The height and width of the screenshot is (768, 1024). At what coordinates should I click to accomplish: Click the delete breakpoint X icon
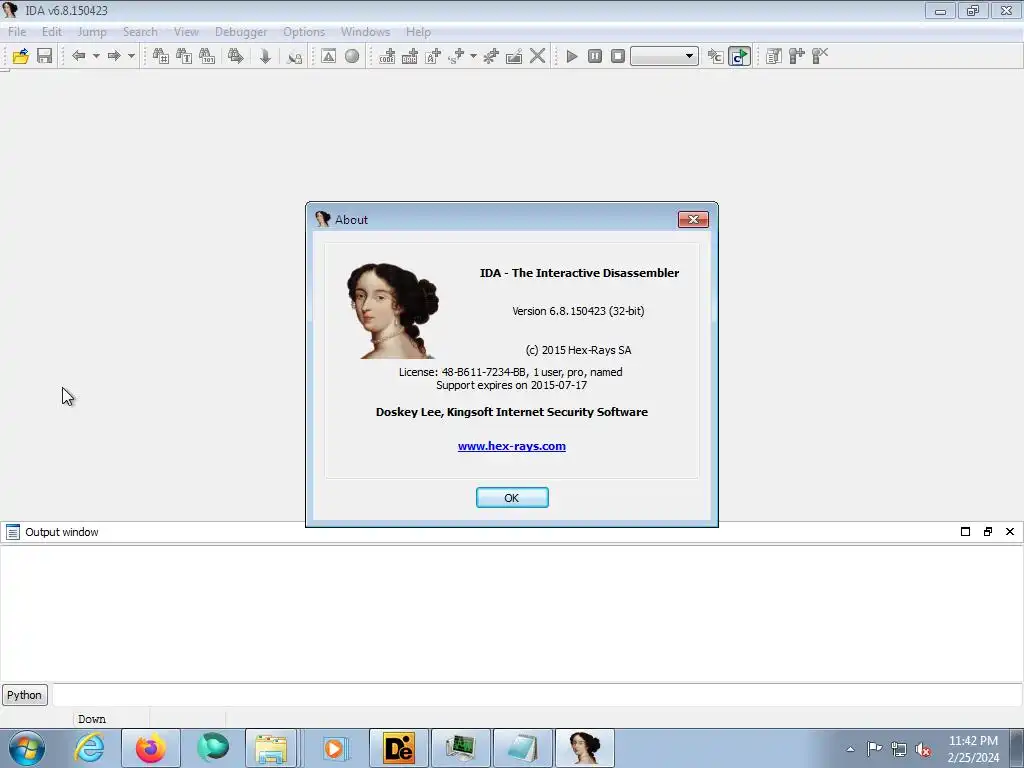coord(820,56)
